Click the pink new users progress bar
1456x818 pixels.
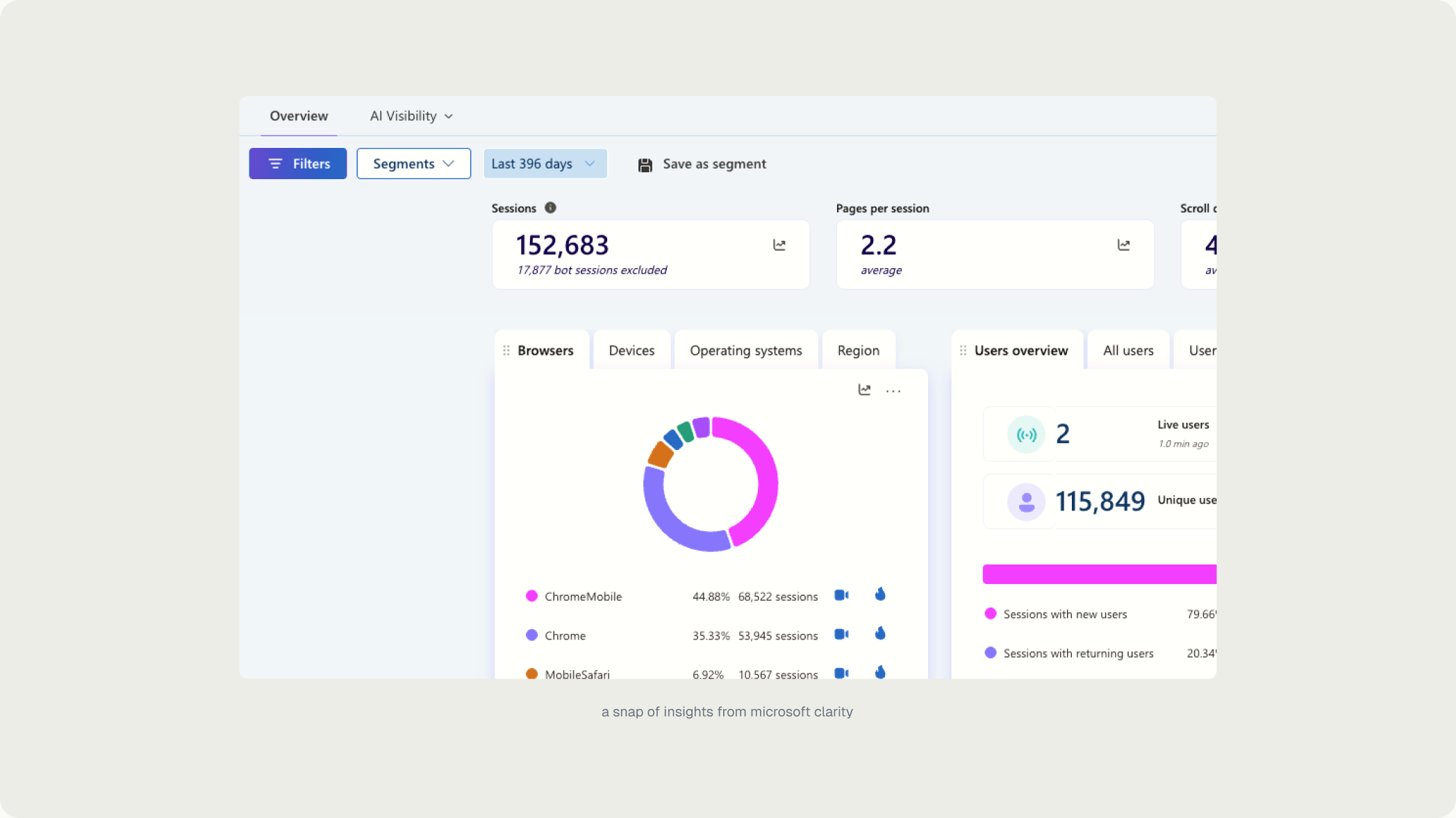tap(1100, 574)
